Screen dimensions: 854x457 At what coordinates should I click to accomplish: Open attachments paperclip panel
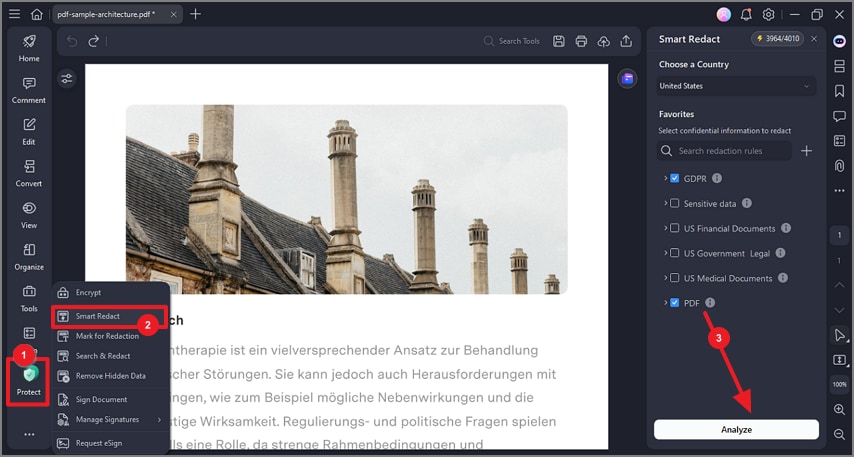tap(839, 165)
